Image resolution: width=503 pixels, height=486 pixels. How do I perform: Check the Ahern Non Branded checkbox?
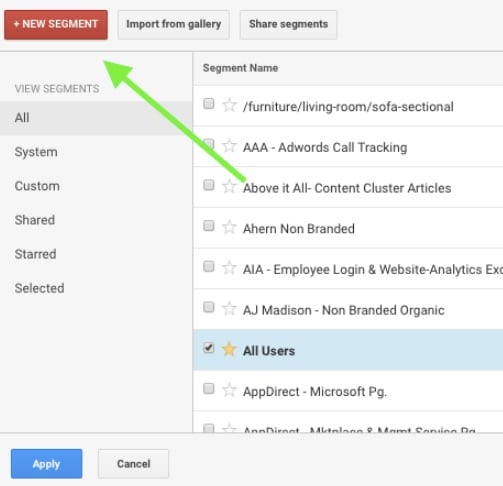209,226
